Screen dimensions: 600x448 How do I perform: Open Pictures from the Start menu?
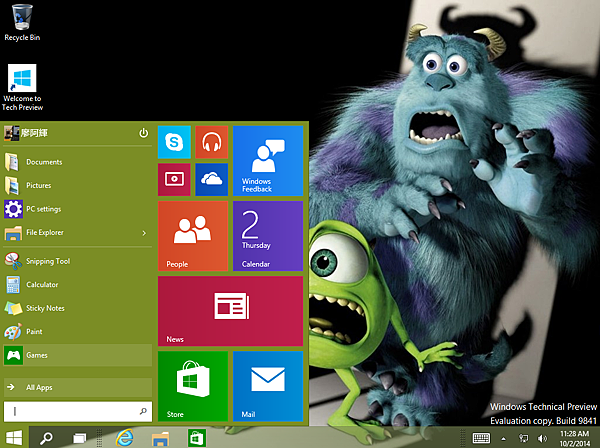point(78,186)
